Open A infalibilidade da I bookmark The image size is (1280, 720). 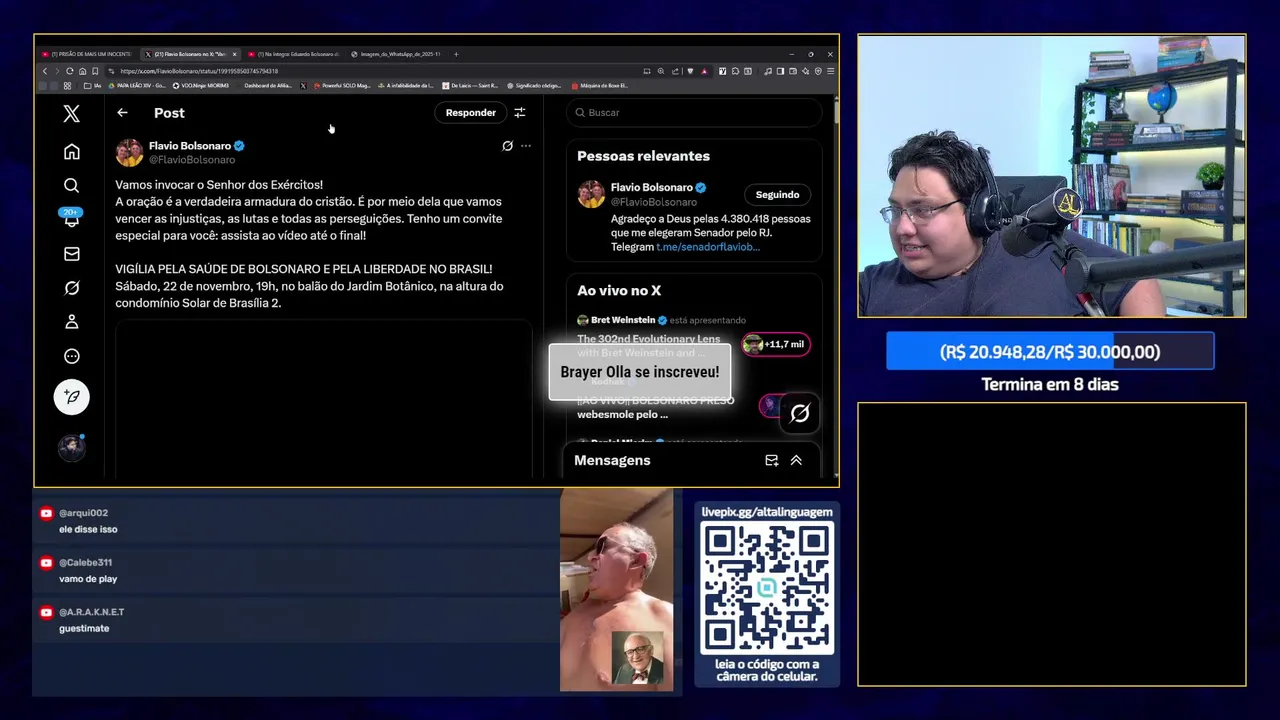tap(408, 86)
